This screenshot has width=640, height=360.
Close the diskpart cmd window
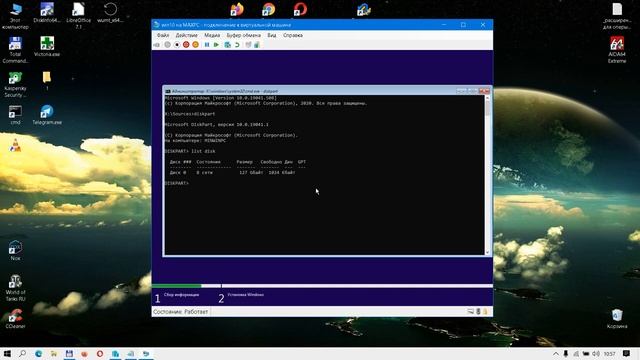click(484, 91)
